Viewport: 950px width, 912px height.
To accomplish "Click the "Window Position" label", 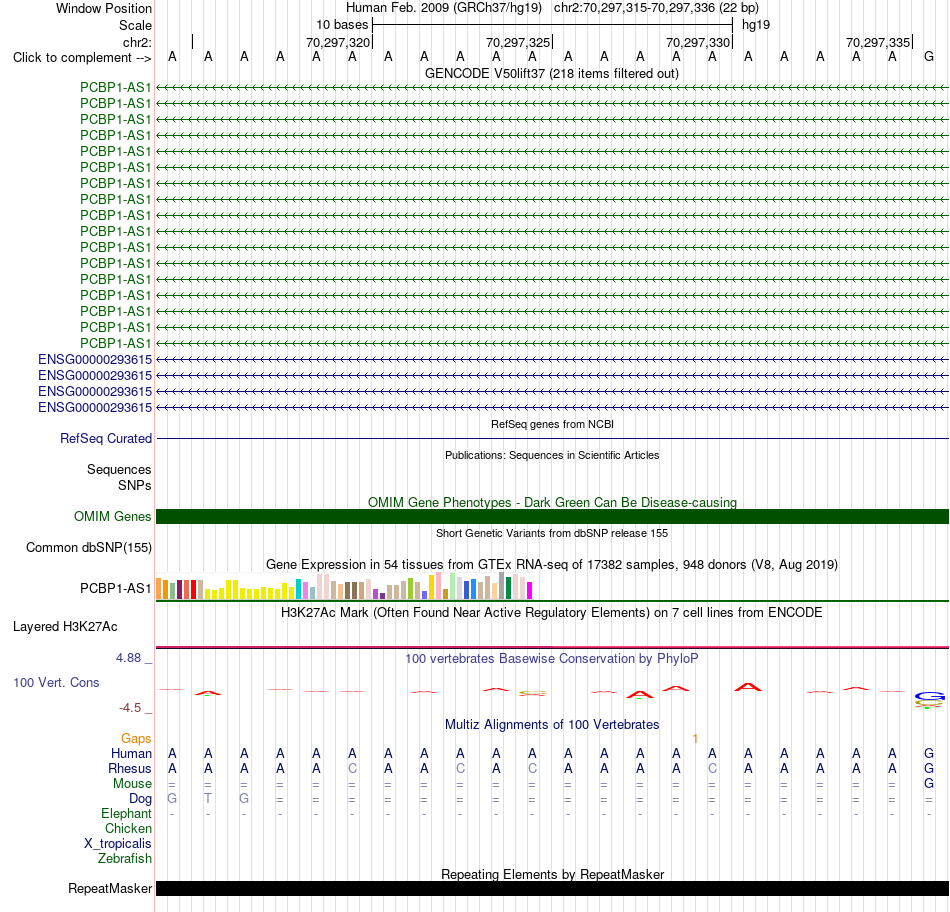I will [x=104, y=8].
